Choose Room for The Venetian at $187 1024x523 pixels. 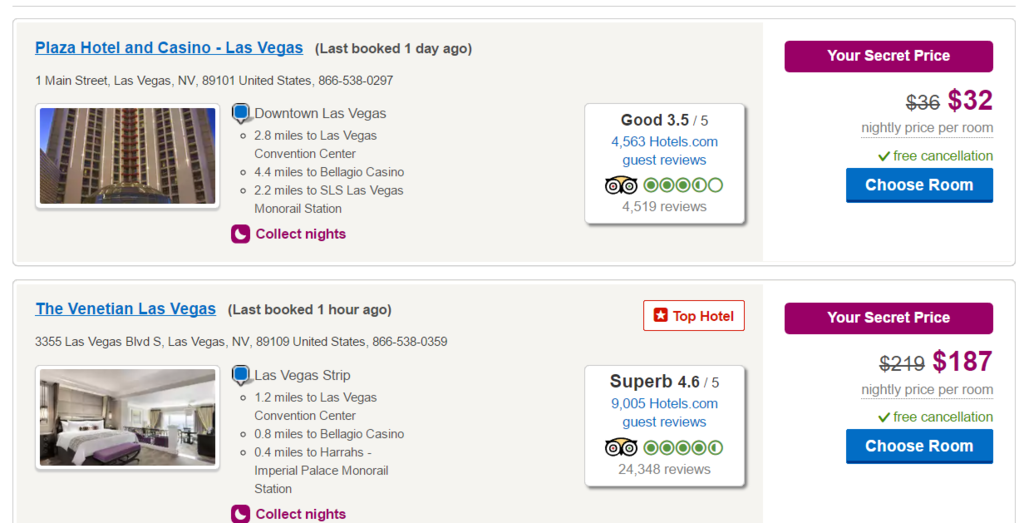(920, 447)
